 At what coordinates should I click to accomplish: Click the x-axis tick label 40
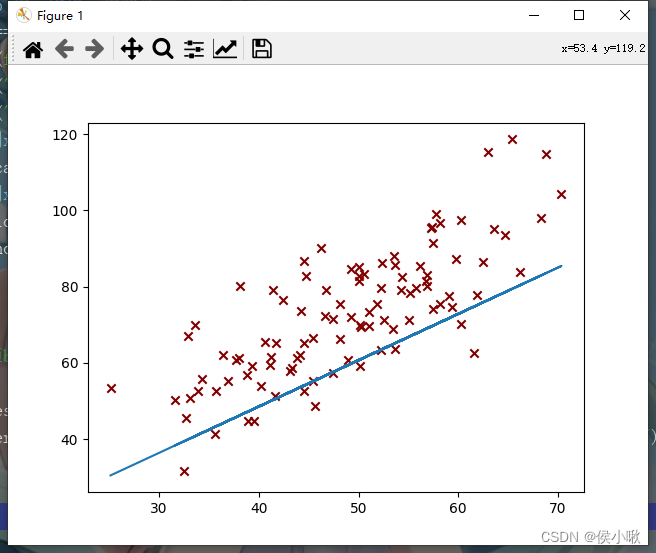click(259, 508)
